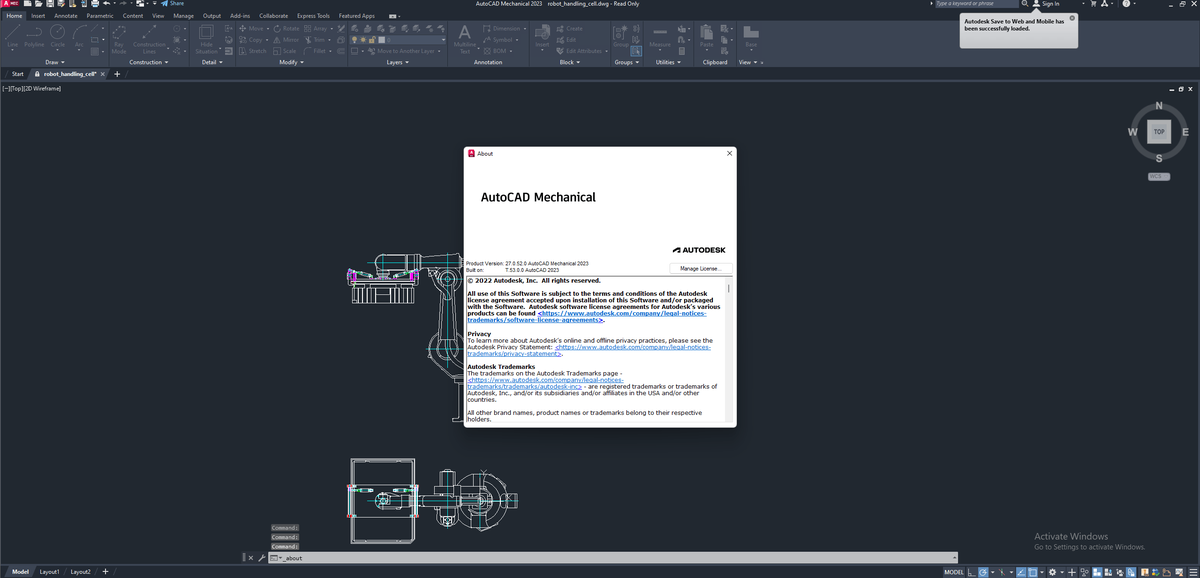Select the Rotate command
1200x578 pixels.
click(x=285, y=29)
